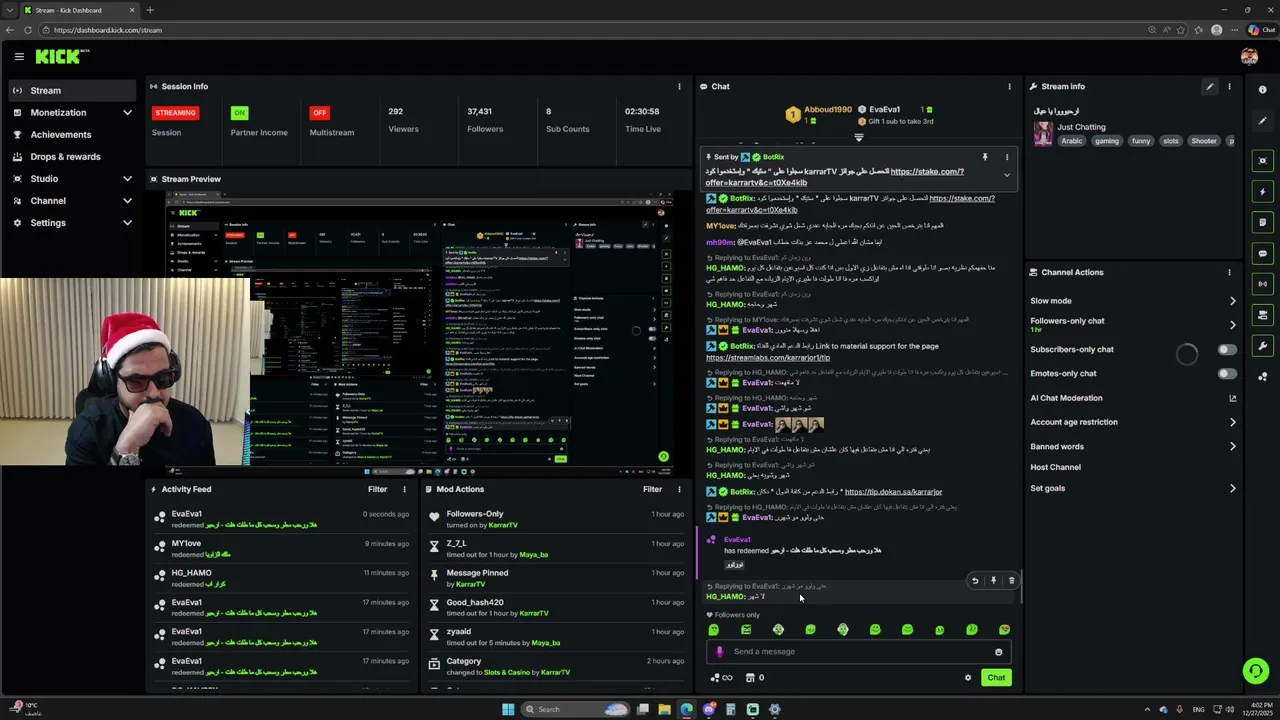1280x720 pixels.
Task: Click the Stream Preview video
Action: pyautogui.click(x=419, y=333)
